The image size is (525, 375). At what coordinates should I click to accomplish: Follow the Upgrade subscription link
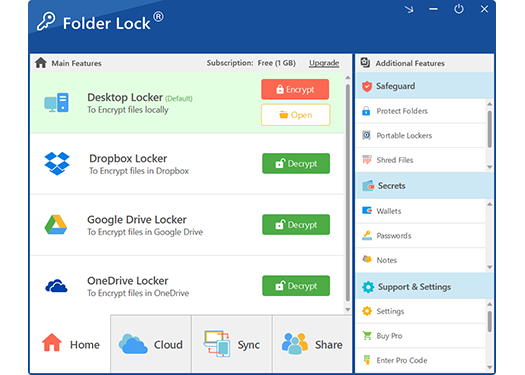(324, 63)
